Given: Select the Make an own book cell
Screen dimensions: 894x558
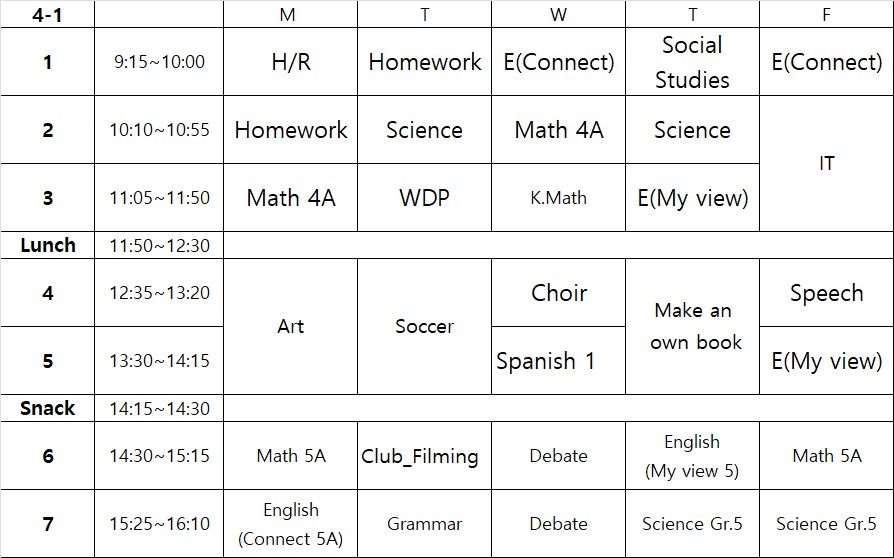Looking at the screenshot, I should (x=692, y=327).
